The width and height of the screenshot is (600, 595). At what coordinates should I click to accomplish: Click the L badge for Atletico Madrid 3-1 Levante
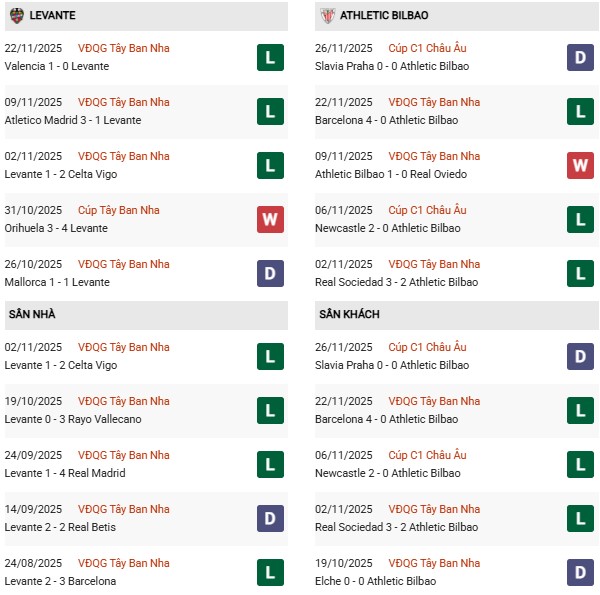tap(270, 111)
